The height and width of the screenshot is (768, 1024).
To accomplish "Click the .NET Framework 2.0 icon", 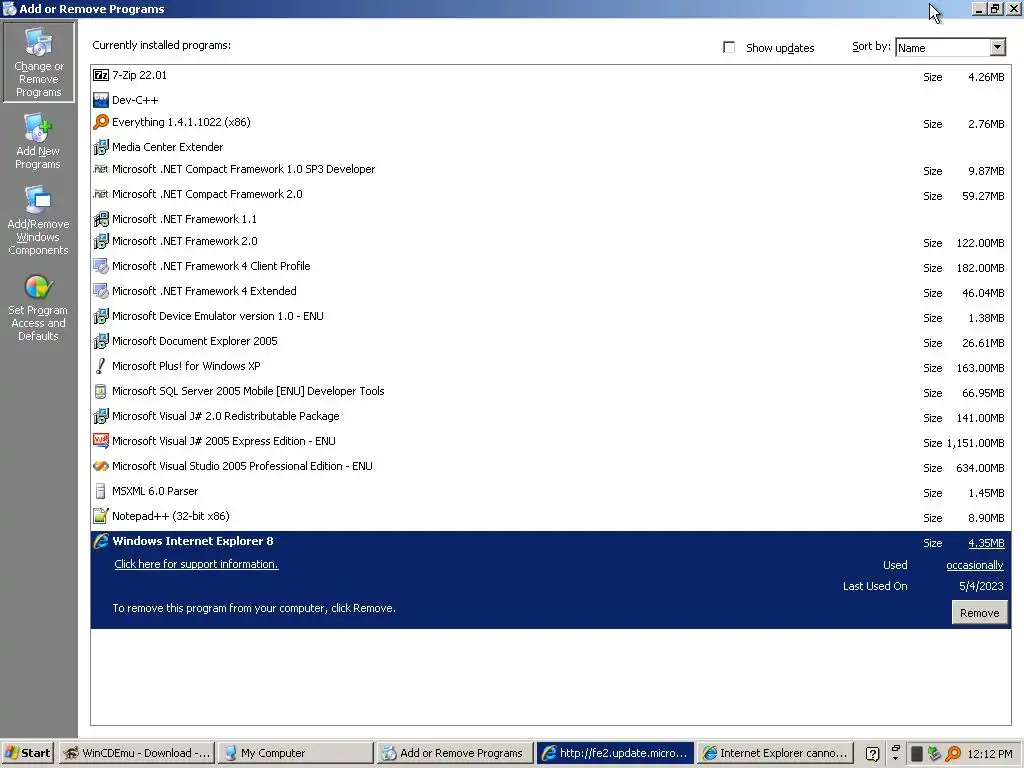I will coord(101,241).
